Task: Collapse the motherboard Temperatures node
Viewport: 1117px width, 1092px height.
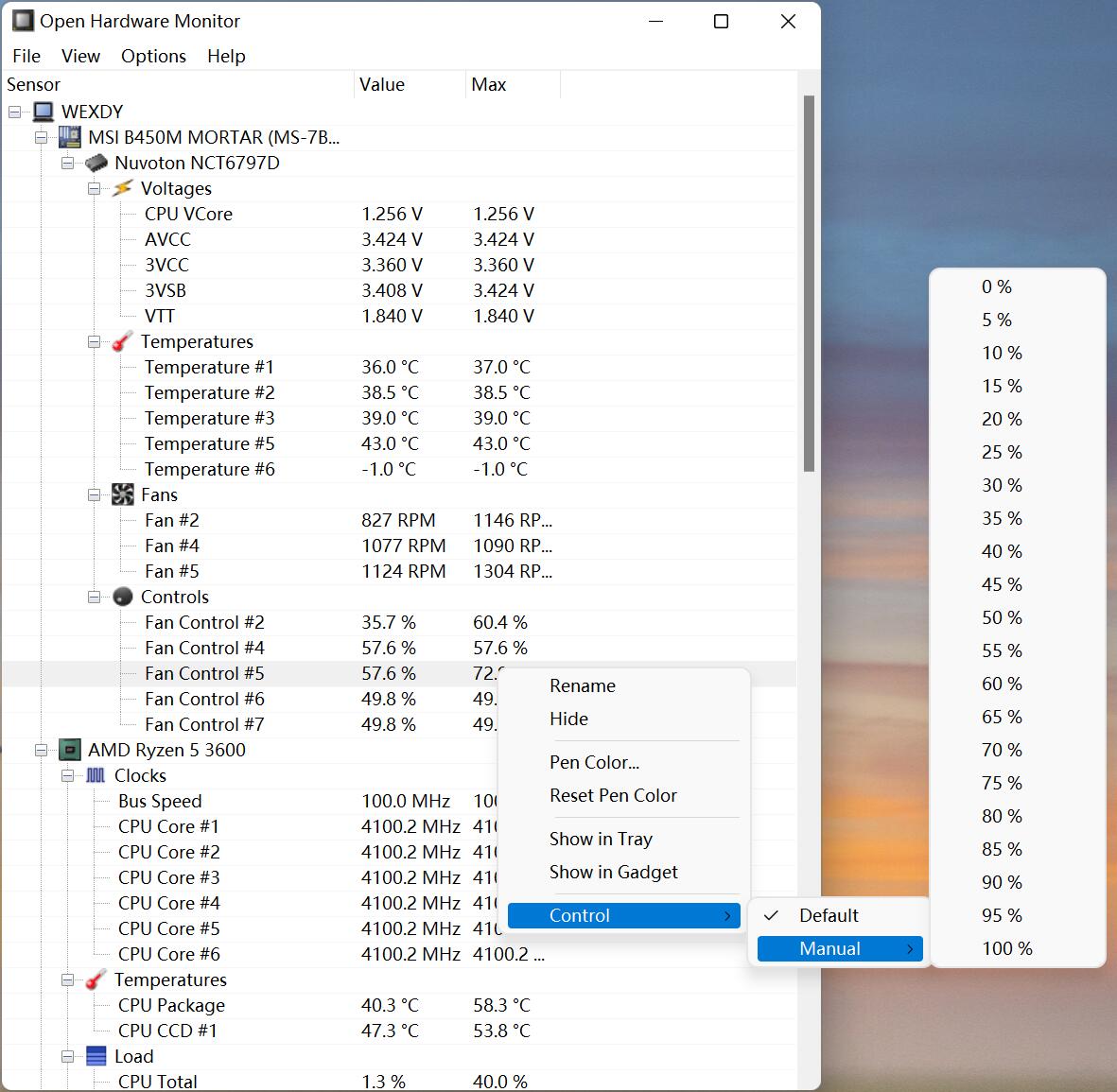Action: [x=94, y=341]
